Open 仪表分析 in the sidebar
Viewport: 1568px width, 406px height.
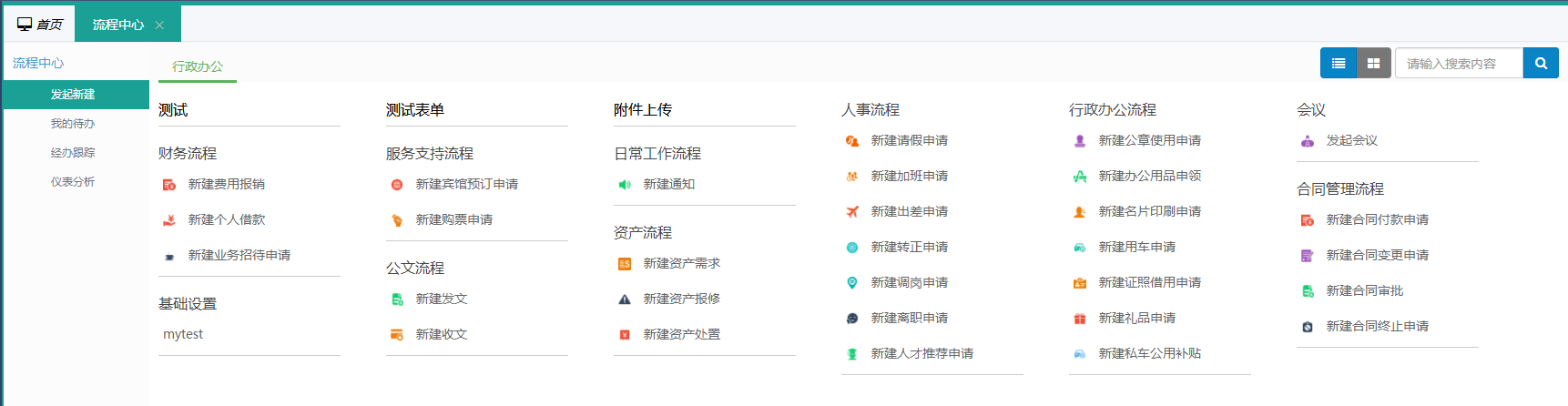click(73, 182)
